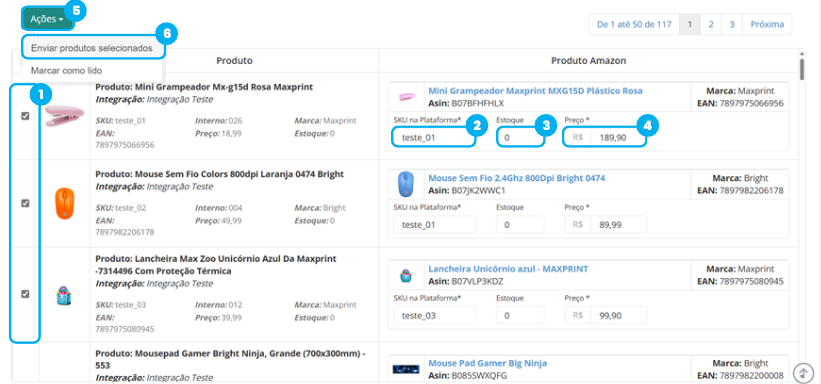Image resolution: width=821 pixels, height=384 pixels.
Task: Click the Amazon pink stapler small icon
Action: [x=406, y=97]
